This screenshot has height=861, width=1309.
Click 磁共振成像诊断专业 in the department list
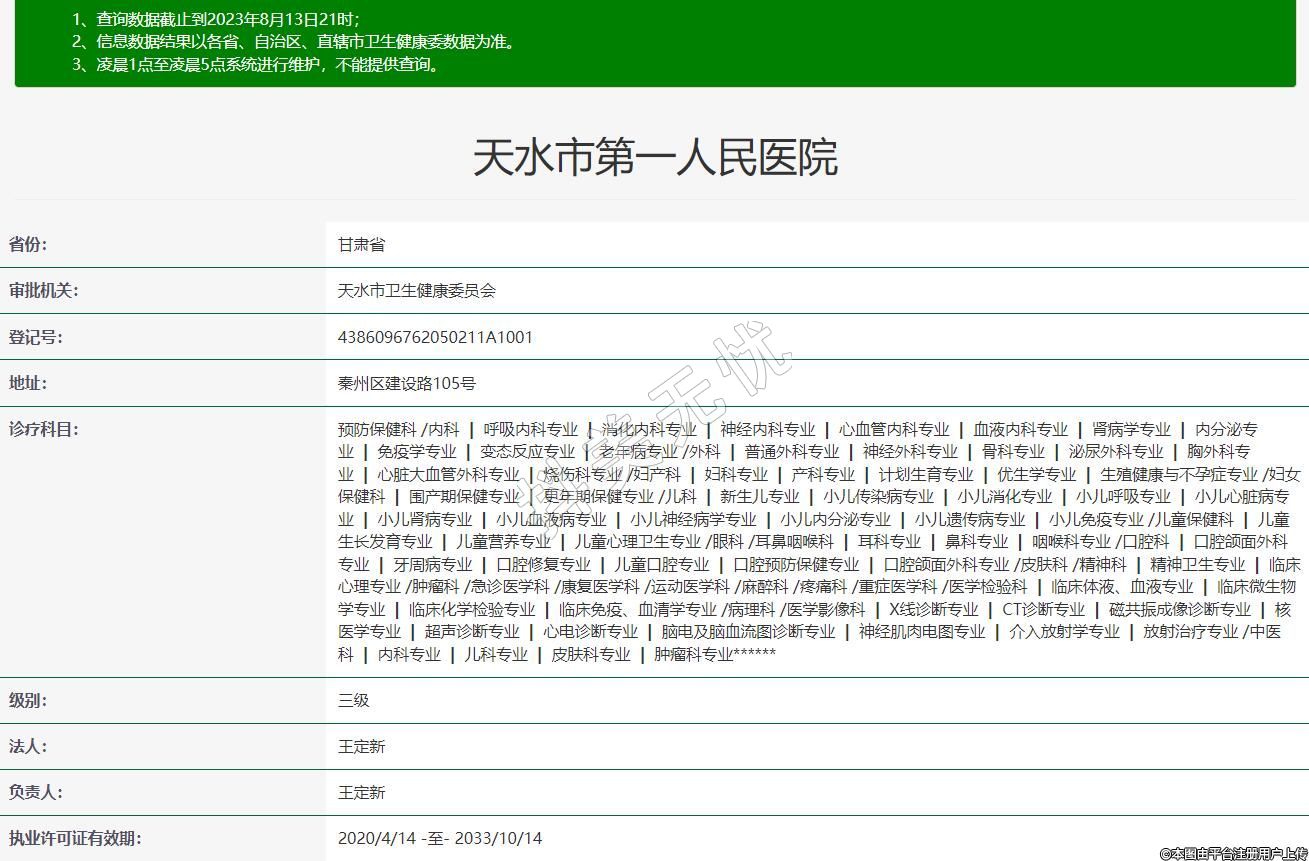pos(1179,609)
